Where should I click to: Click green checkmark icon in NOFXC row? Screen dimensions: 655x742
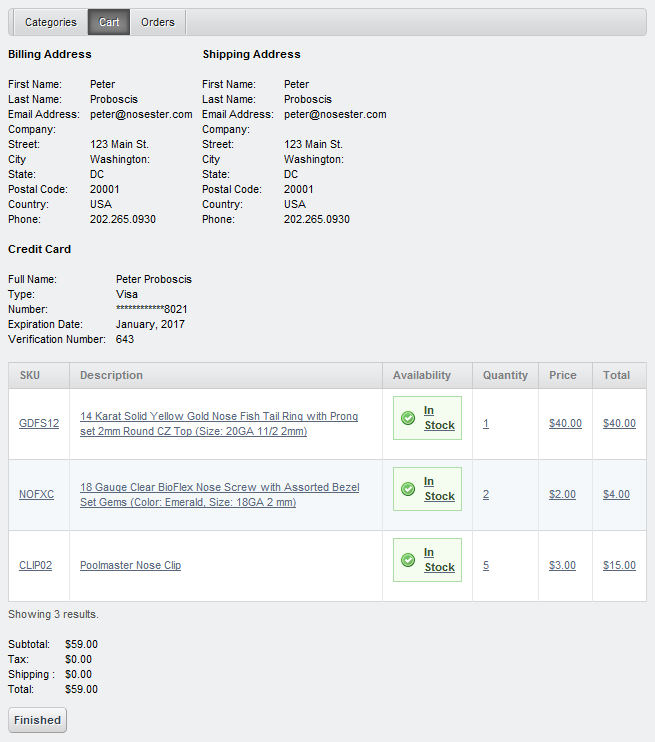pyautogui.click(x=408, y=489)
